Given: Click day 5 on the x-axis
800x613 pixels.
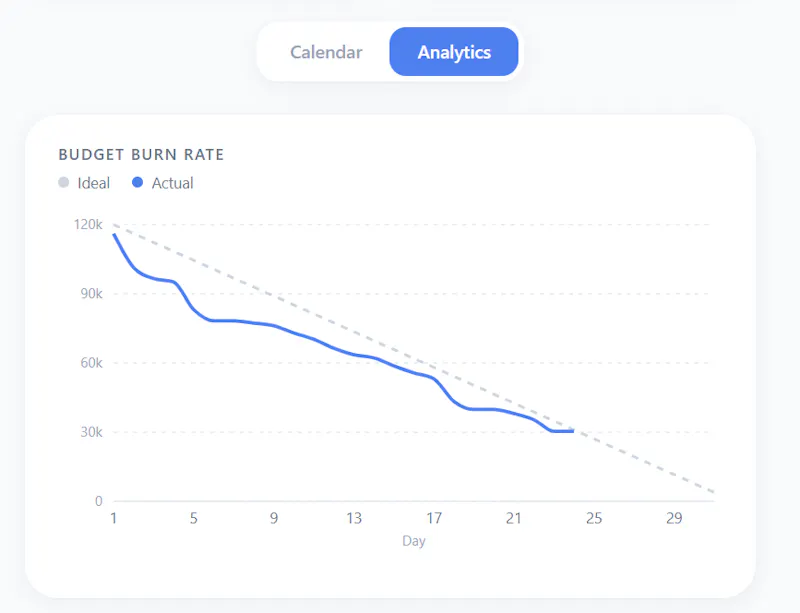Looking at the screenshot, I should tap(194, 519).
